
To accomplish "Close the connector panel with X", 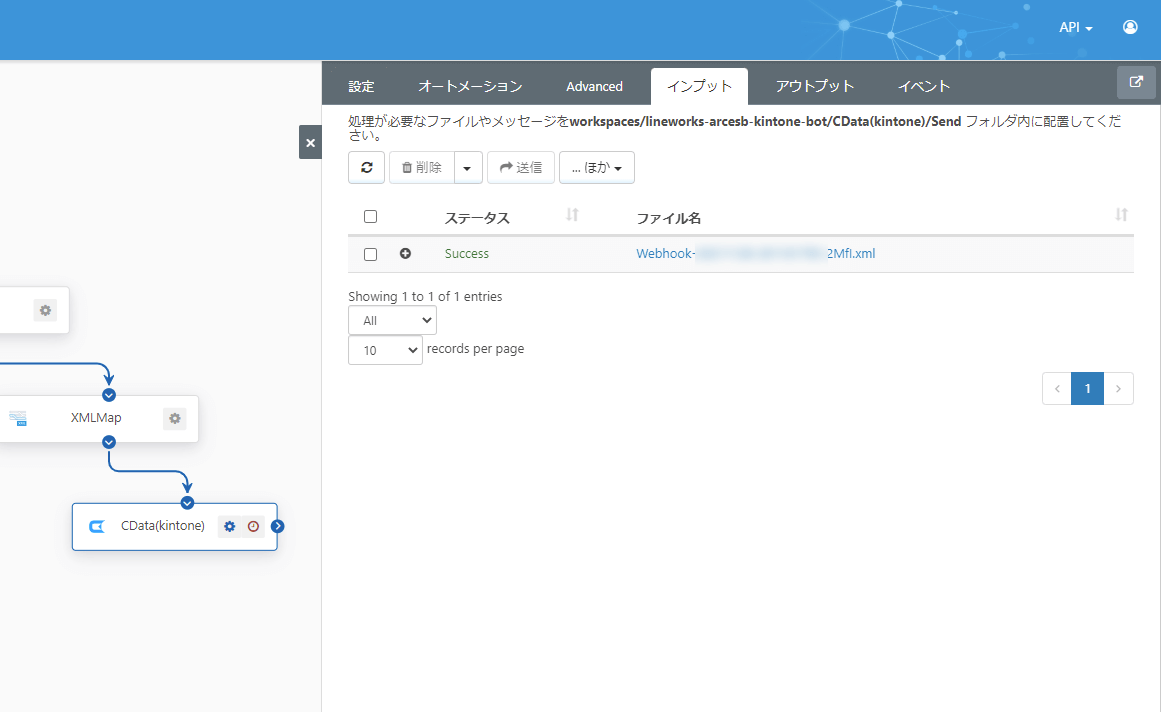I will 310,143.
